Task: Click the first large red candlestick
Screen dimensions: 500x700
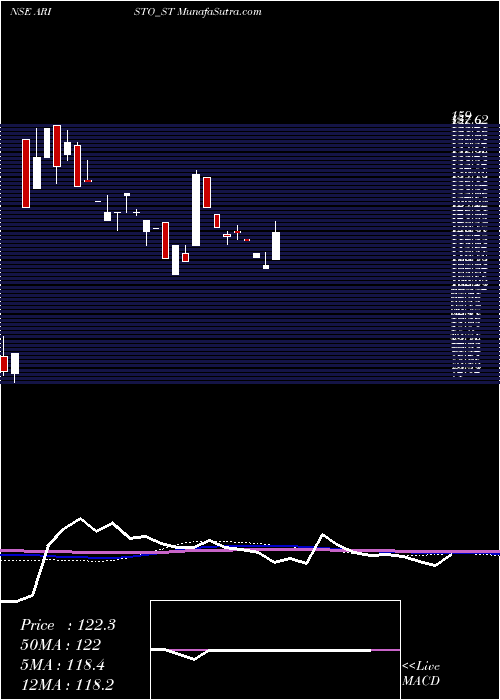Action: point(26,173)
